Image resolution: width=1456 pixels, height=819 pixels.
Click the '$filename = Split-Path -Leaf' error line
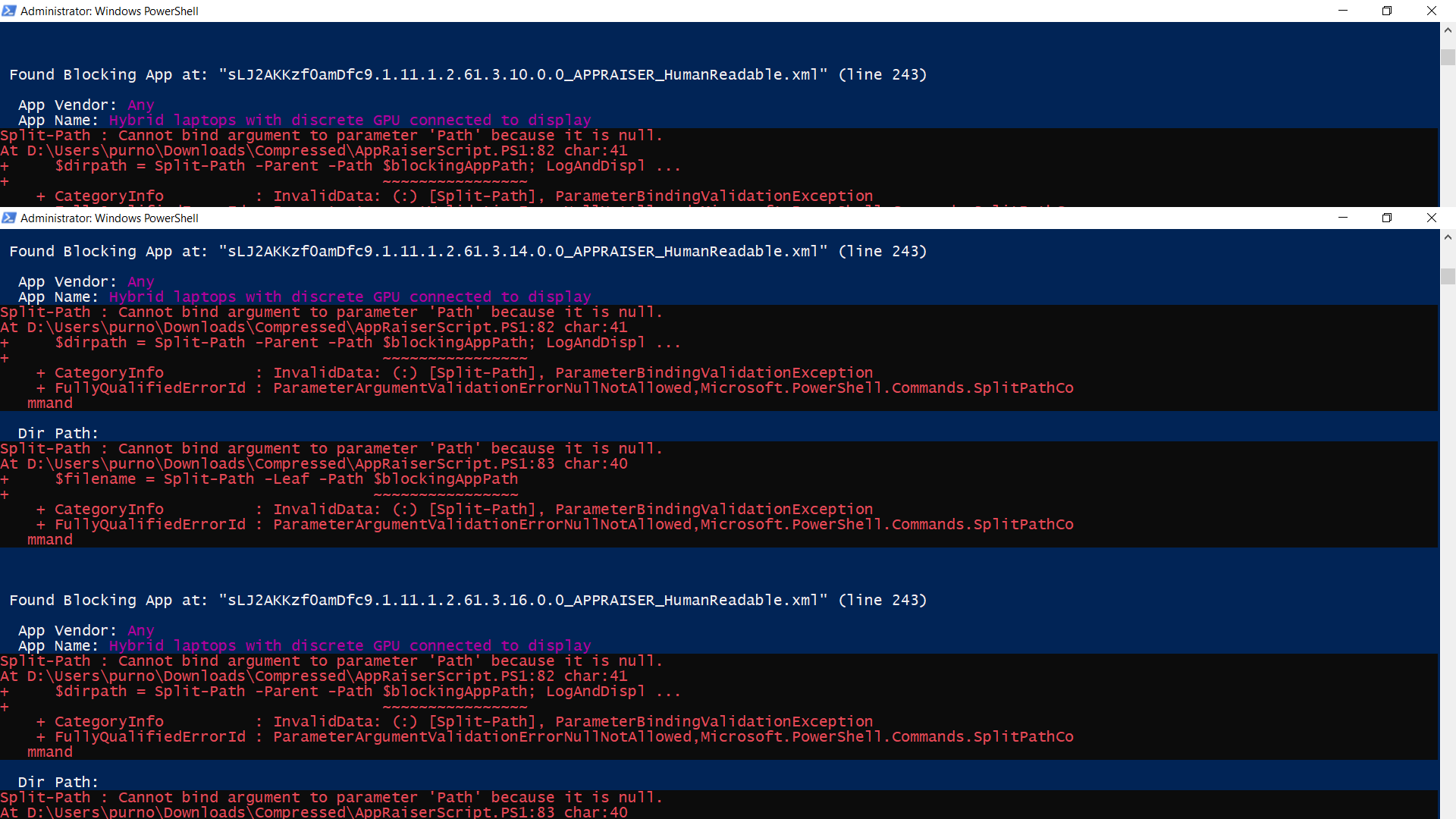point(287,479)
